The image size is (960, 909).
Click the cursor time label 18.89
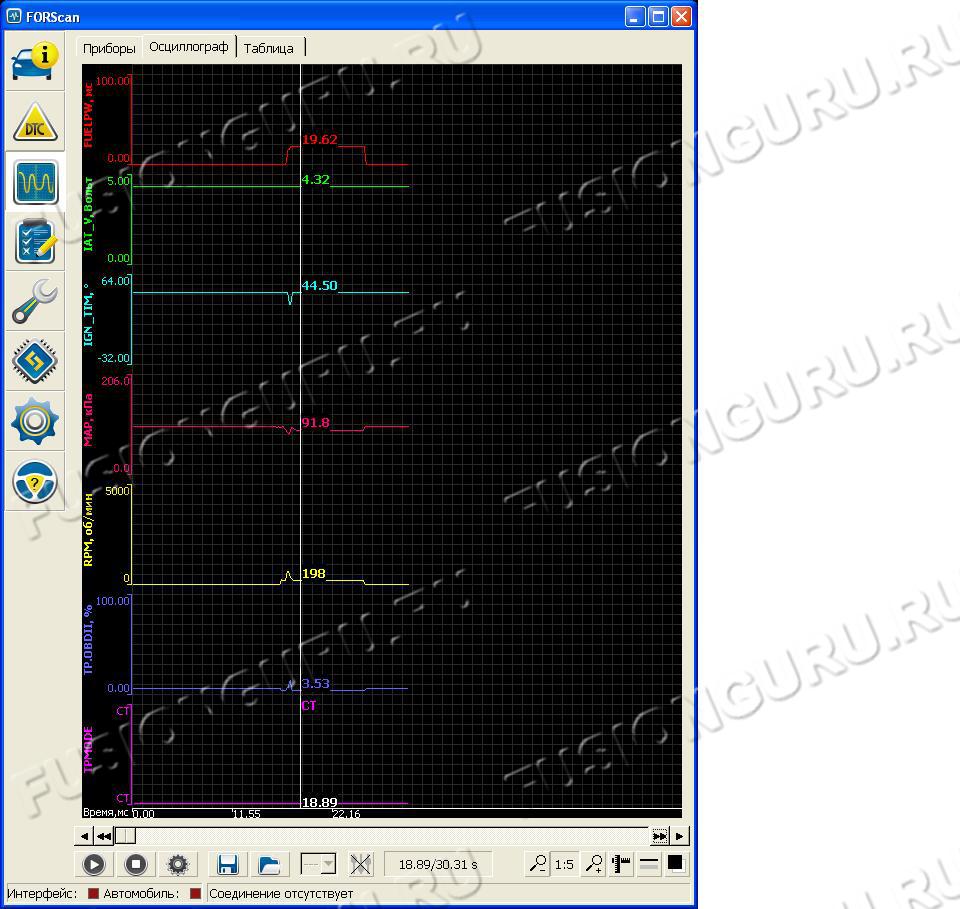pyautogui.click(x=320, y=802)
